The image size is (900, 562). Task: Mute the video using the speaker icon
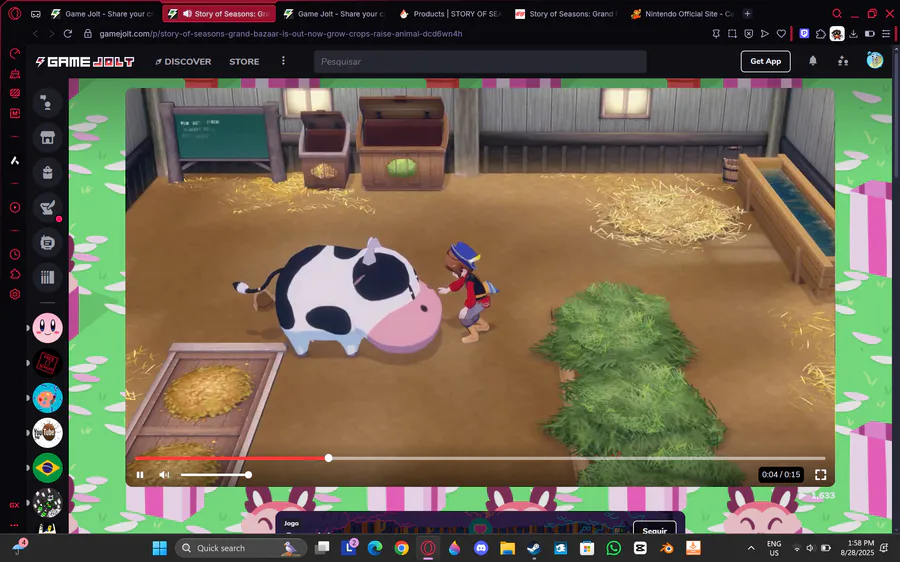click(x=164, y=475)
